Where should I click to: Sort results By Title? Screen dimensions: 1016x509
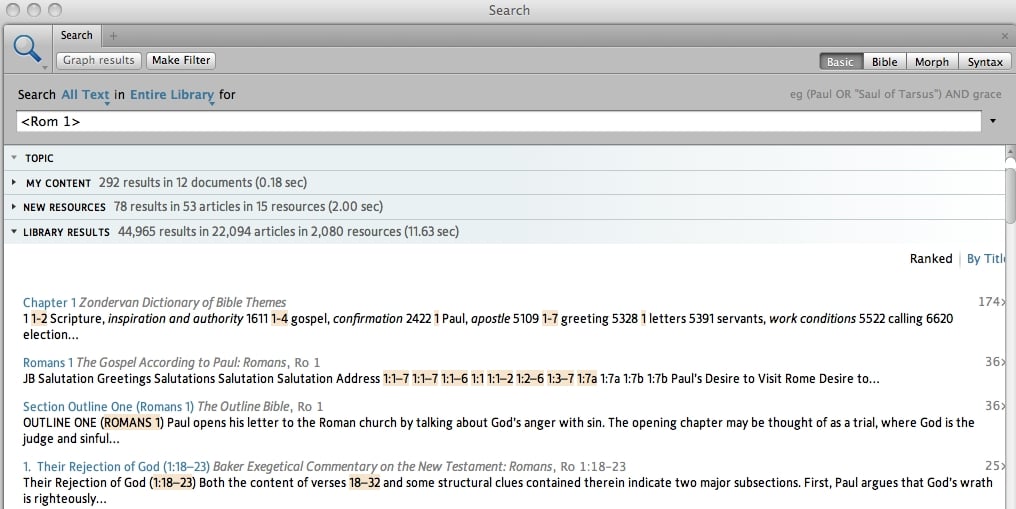[x=986, y=258]
